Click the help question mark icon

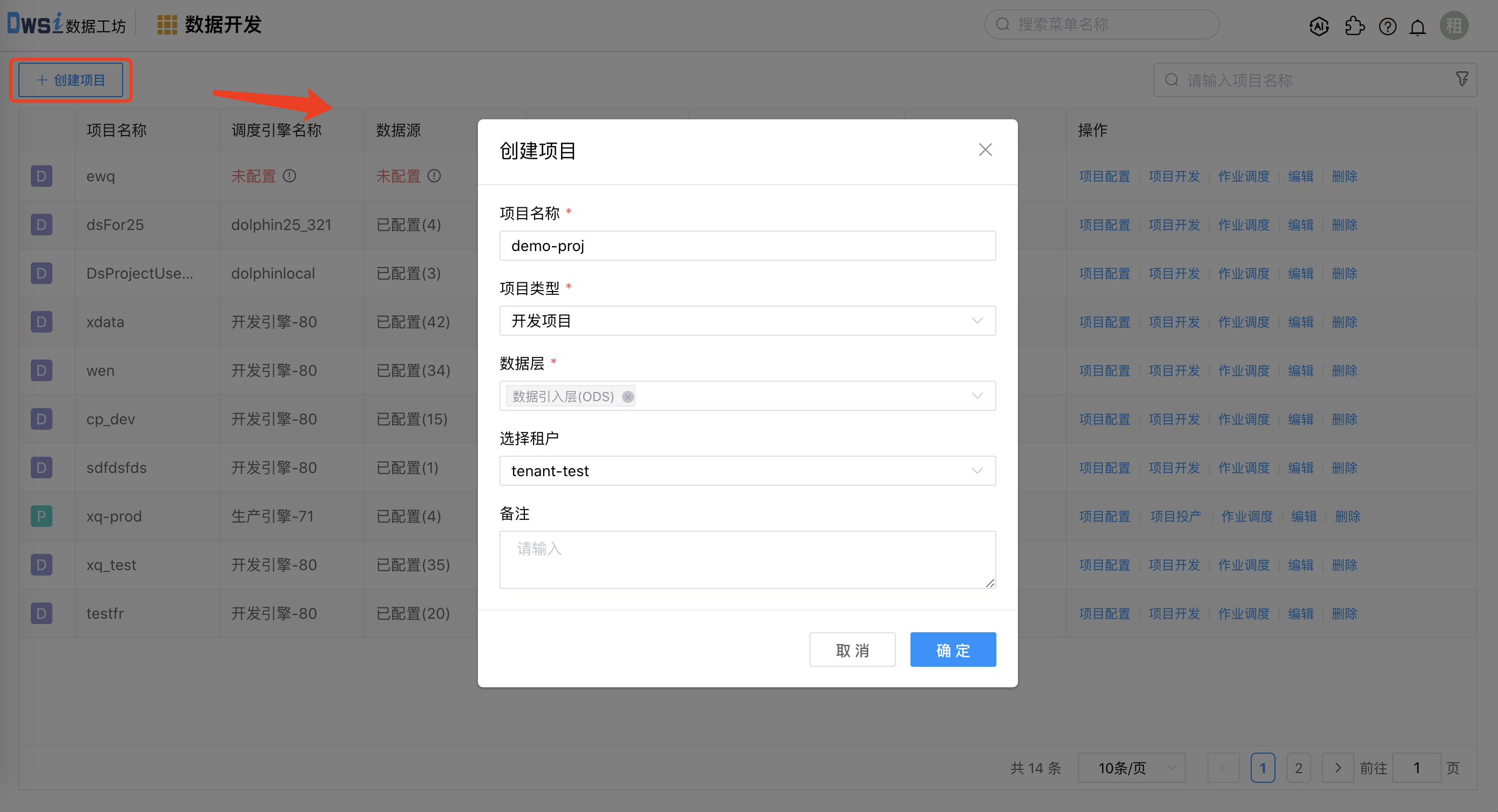click(x=1387, y=26)
